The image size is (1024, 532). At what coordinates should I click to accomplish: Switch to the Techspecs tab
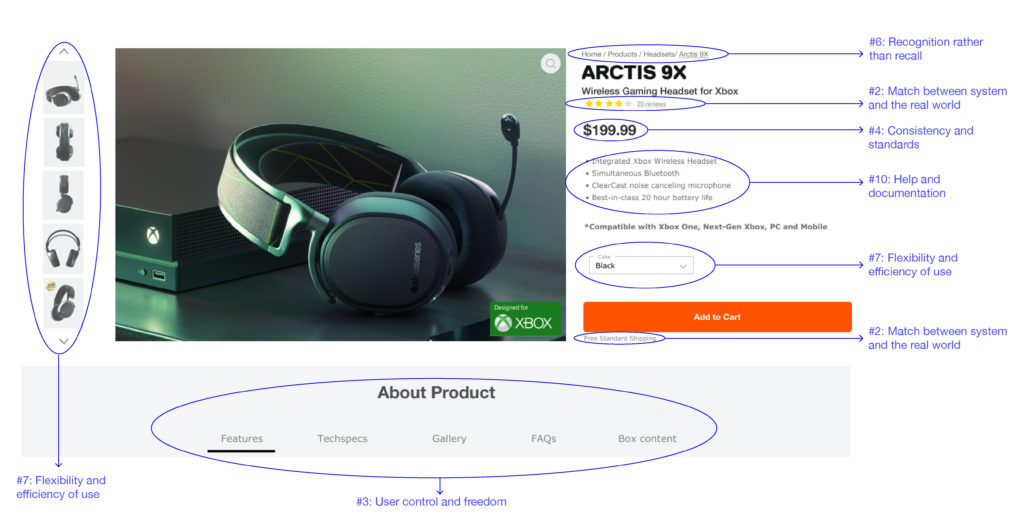[342, 439]
